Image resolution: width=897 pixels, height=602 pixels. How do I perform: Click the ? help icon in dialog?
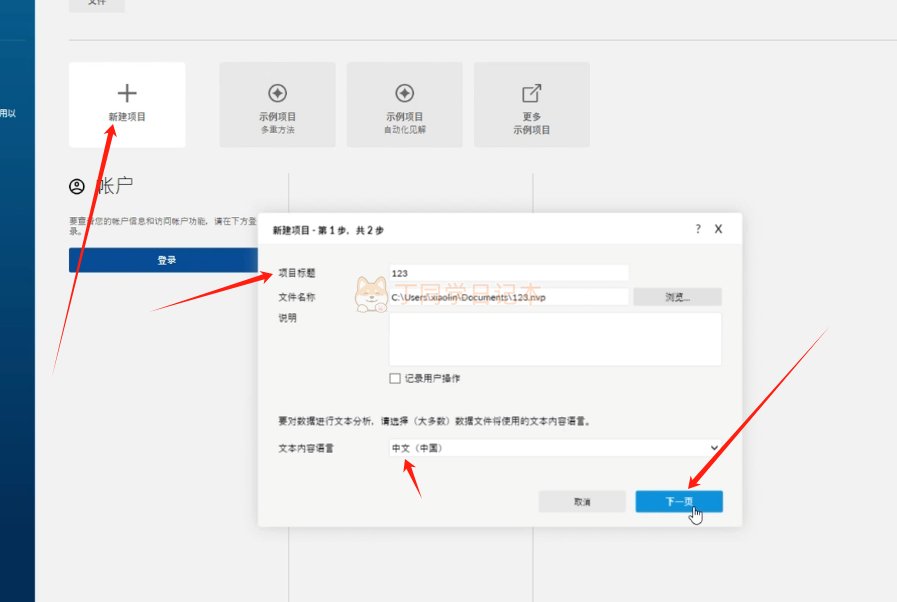point(698,229)
